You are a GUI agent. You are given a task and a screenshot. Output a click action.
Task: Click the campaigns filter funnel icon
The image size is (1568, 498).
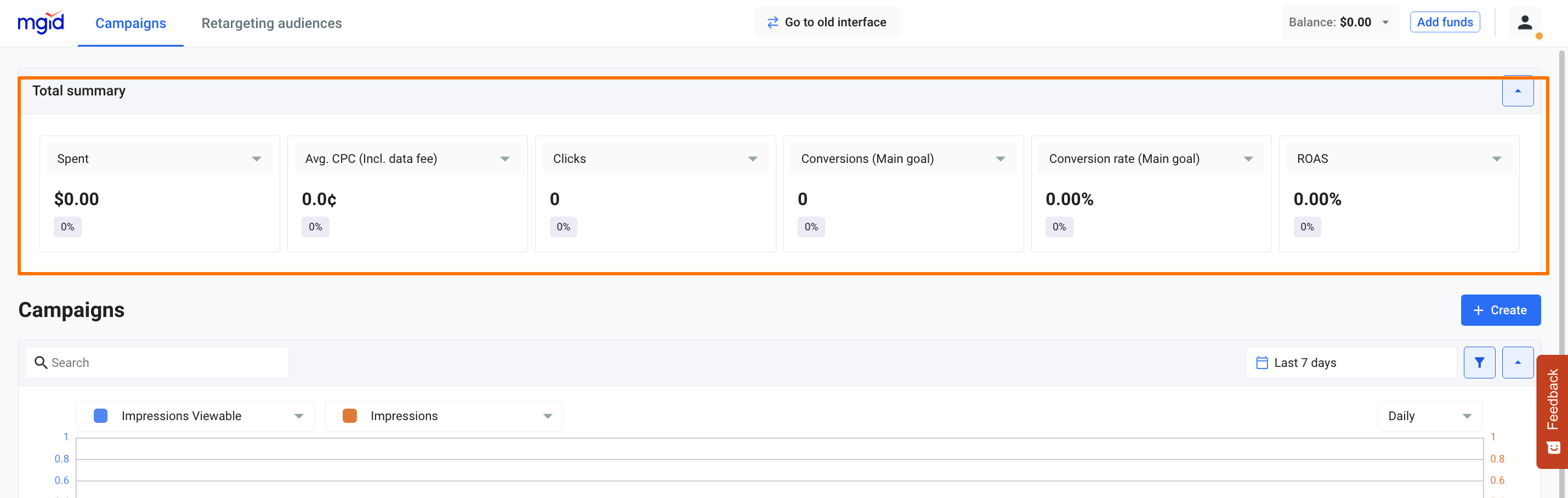click(1479, 363)
